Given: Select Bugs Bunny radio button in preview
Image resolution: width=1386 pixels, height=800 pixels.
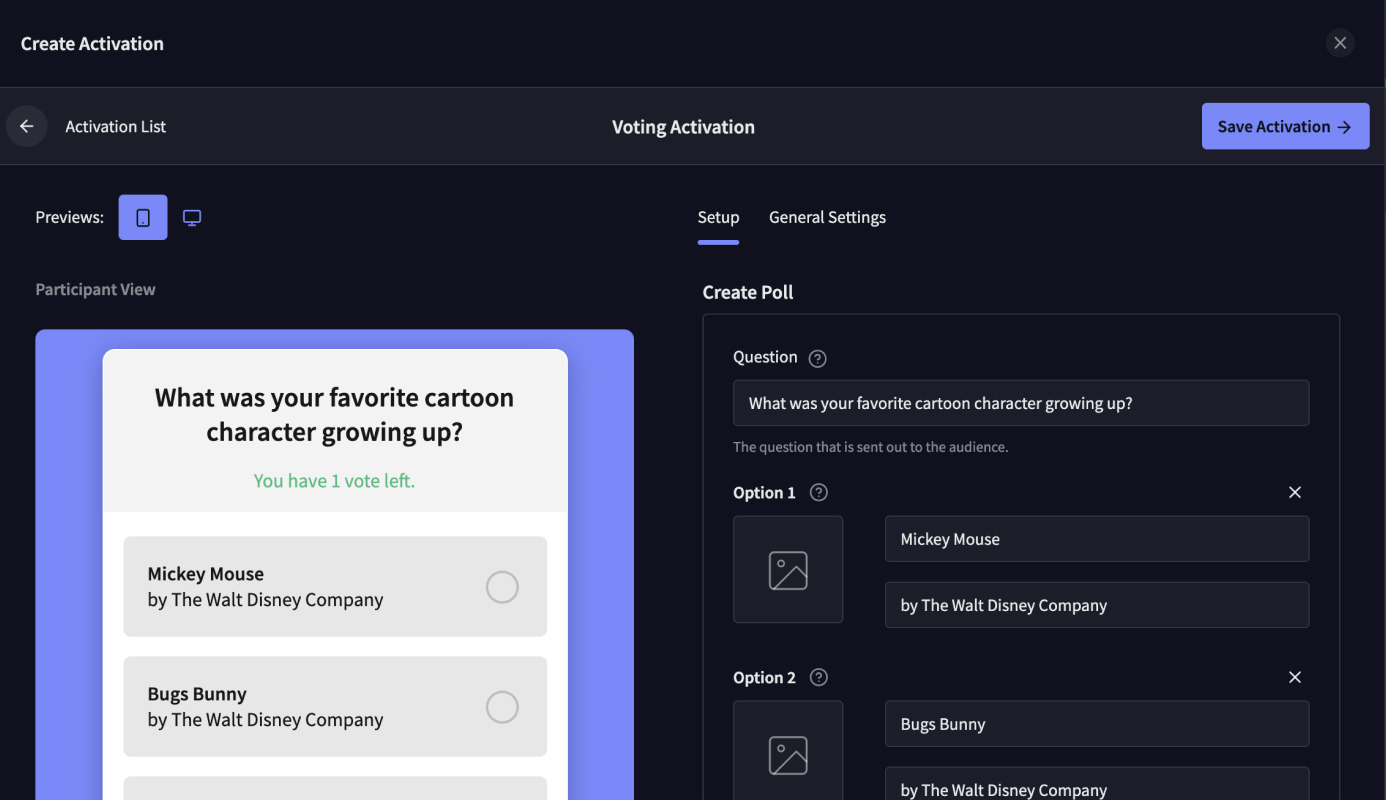Looking at the screenshot, I should [502, 707].
